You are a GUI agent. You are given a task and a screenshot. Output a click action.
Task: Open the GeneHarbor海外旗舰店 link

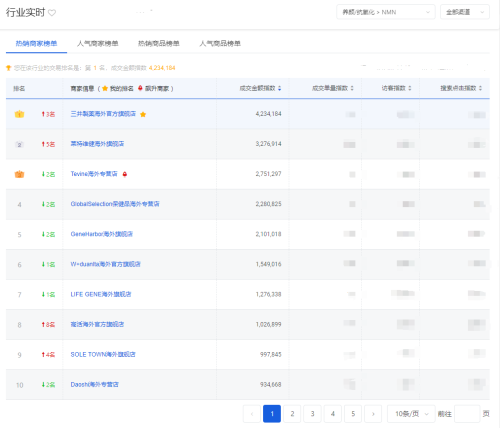point(102,234)
